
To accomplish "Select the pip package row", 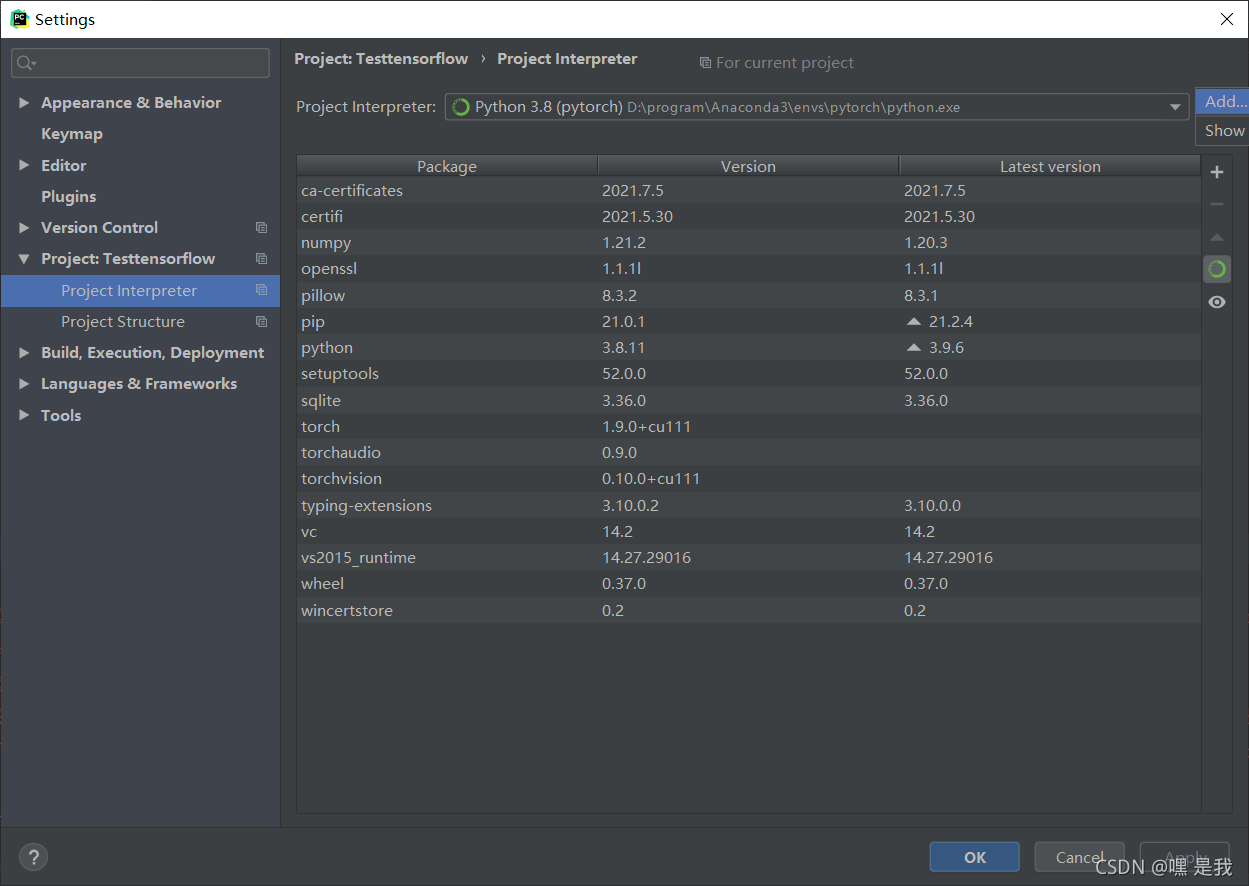I will [x=749, y=322].
